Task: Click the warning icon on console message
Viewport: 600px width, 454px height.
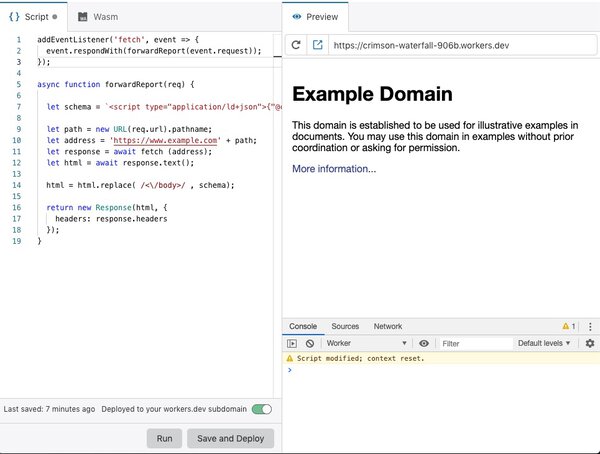Action: 290,359
